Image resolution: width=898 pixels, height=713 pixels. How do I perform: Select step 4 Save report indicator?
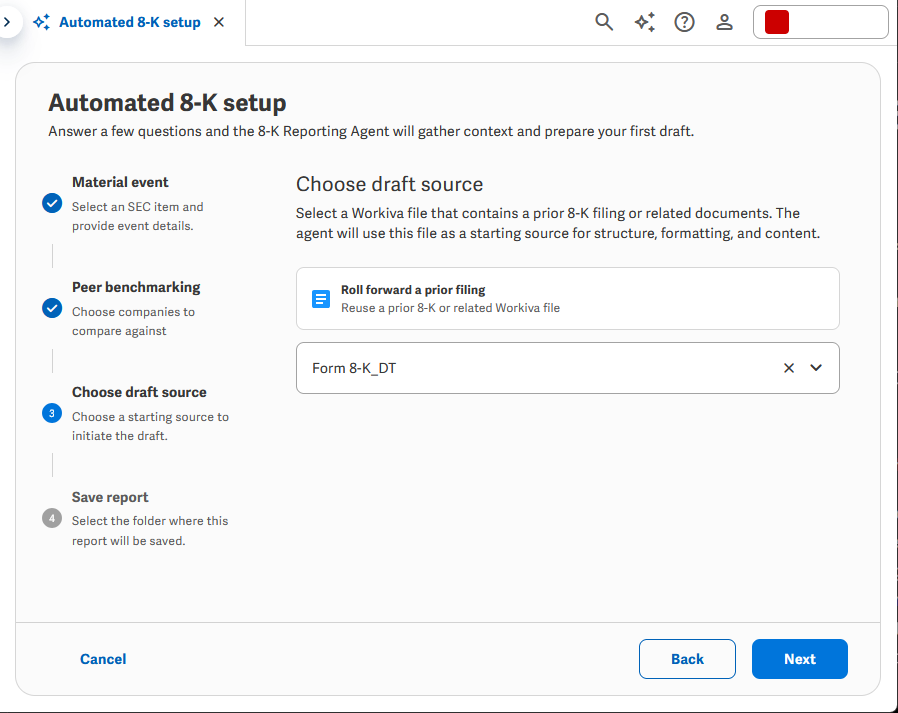coord(52,518)
